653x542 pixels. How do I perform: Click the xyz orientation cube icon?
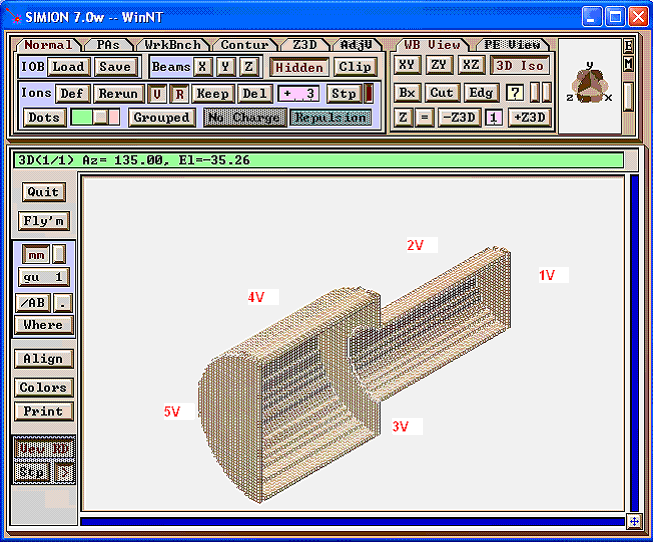(x=589, y=85)
